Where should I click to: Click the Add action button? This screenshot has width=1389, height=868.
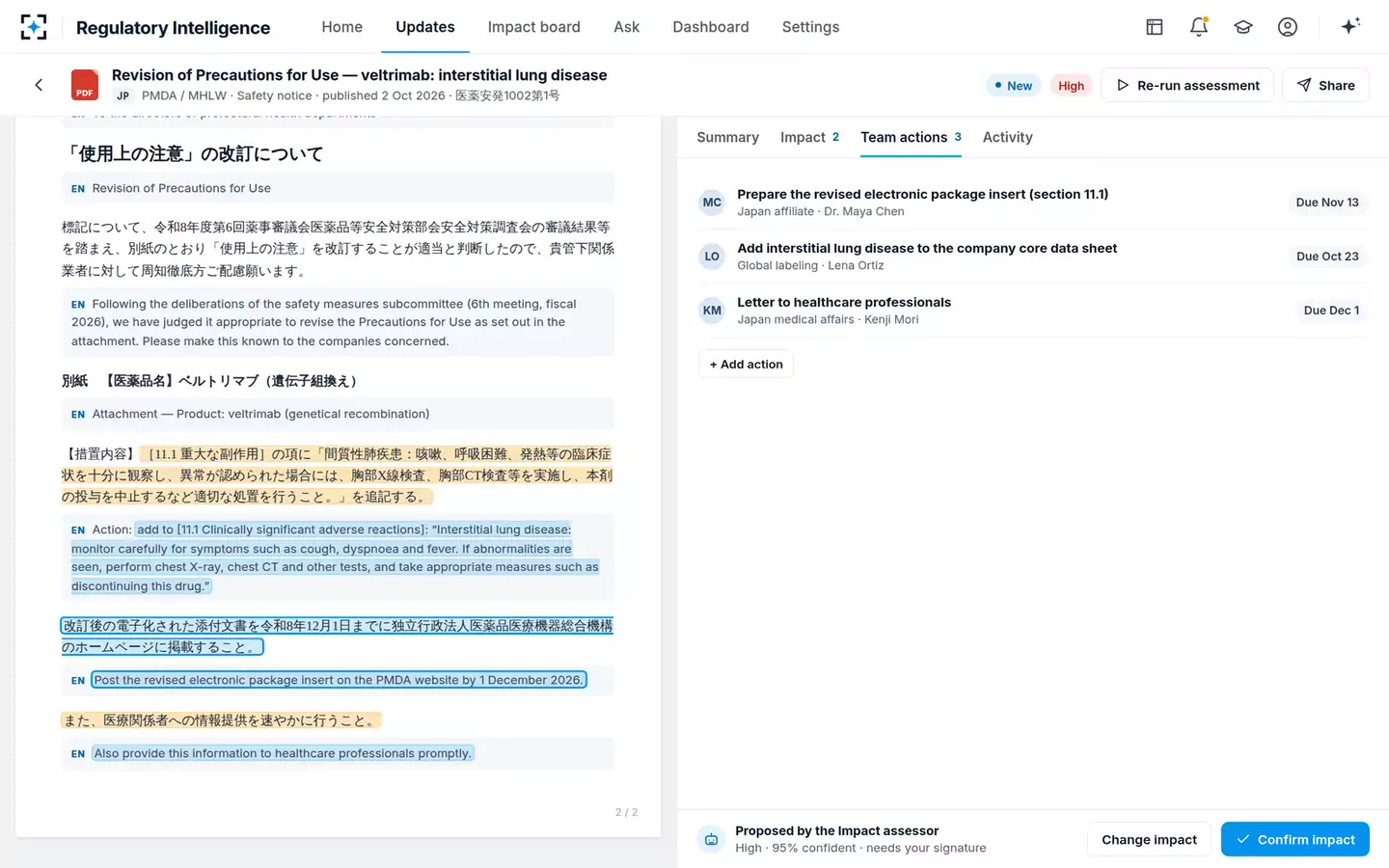746,364
